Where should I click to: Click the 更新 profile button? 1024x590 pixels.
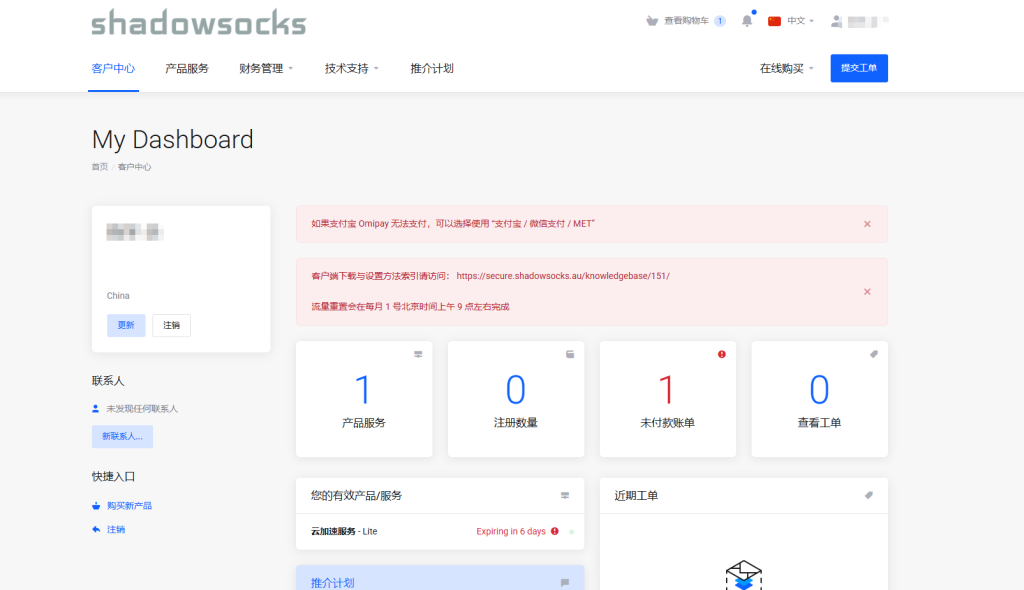(x=126, y=326)
